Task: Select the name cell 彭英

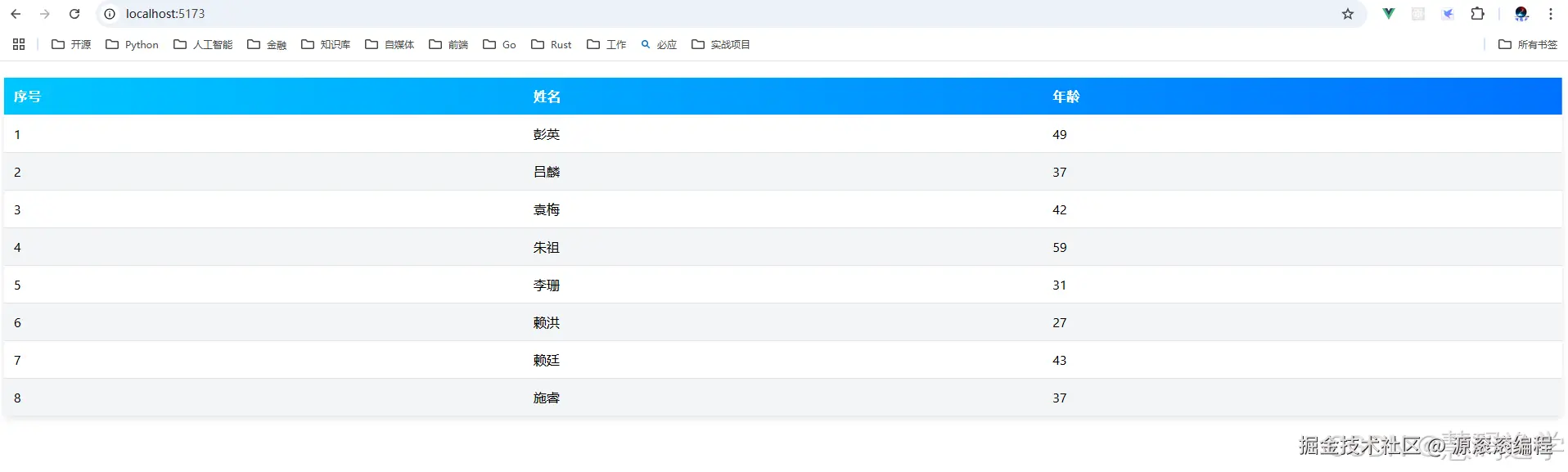Action: 547,134
